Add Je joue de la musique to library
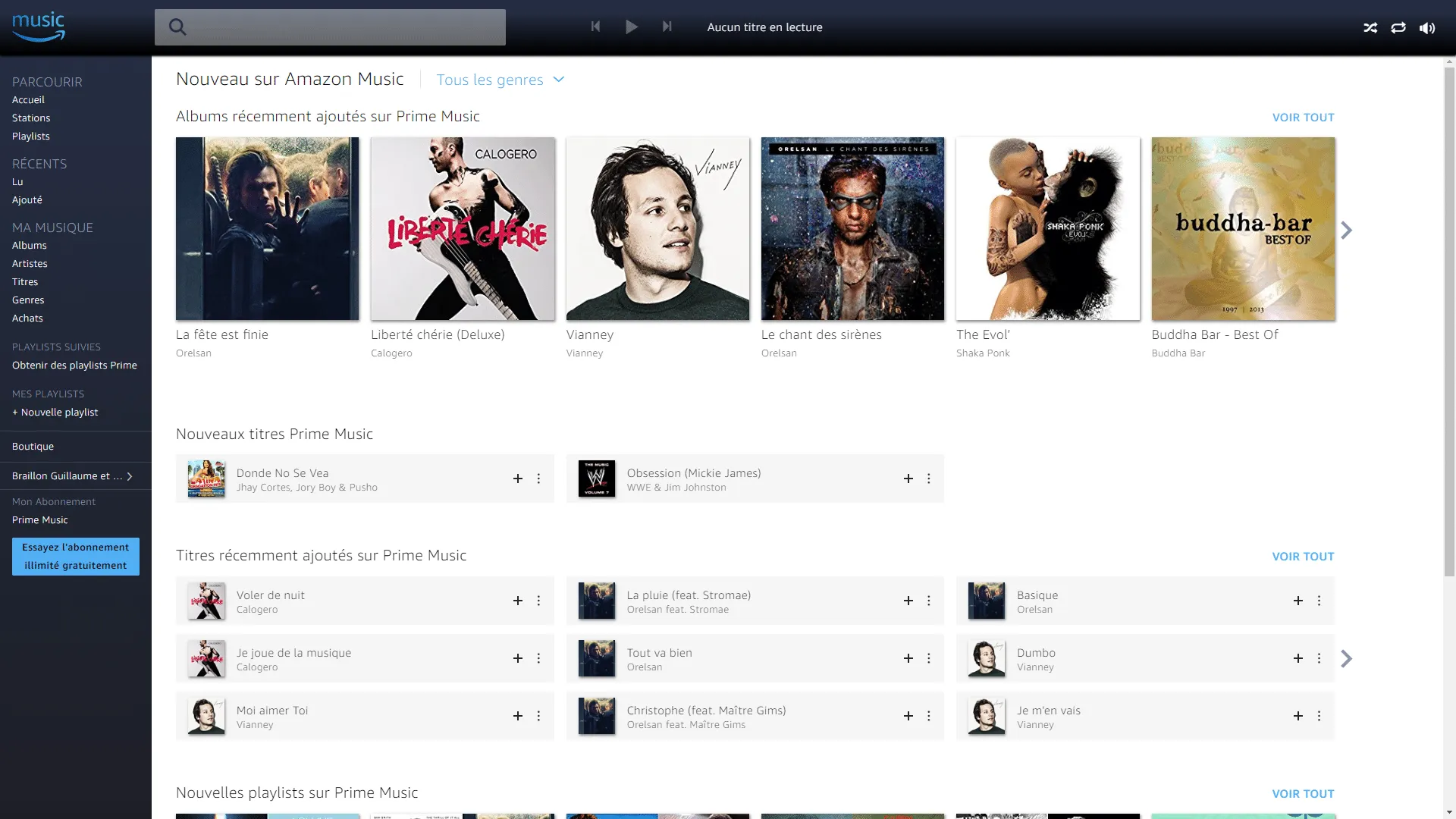 (x=518, y=658)
